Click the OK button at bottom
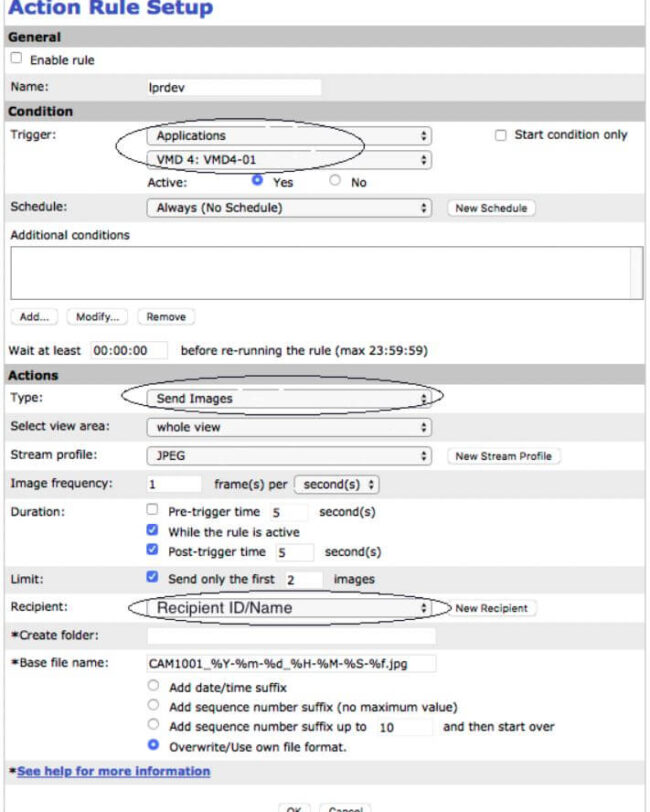This screenshot has width=650, height=812. (294, 808)
